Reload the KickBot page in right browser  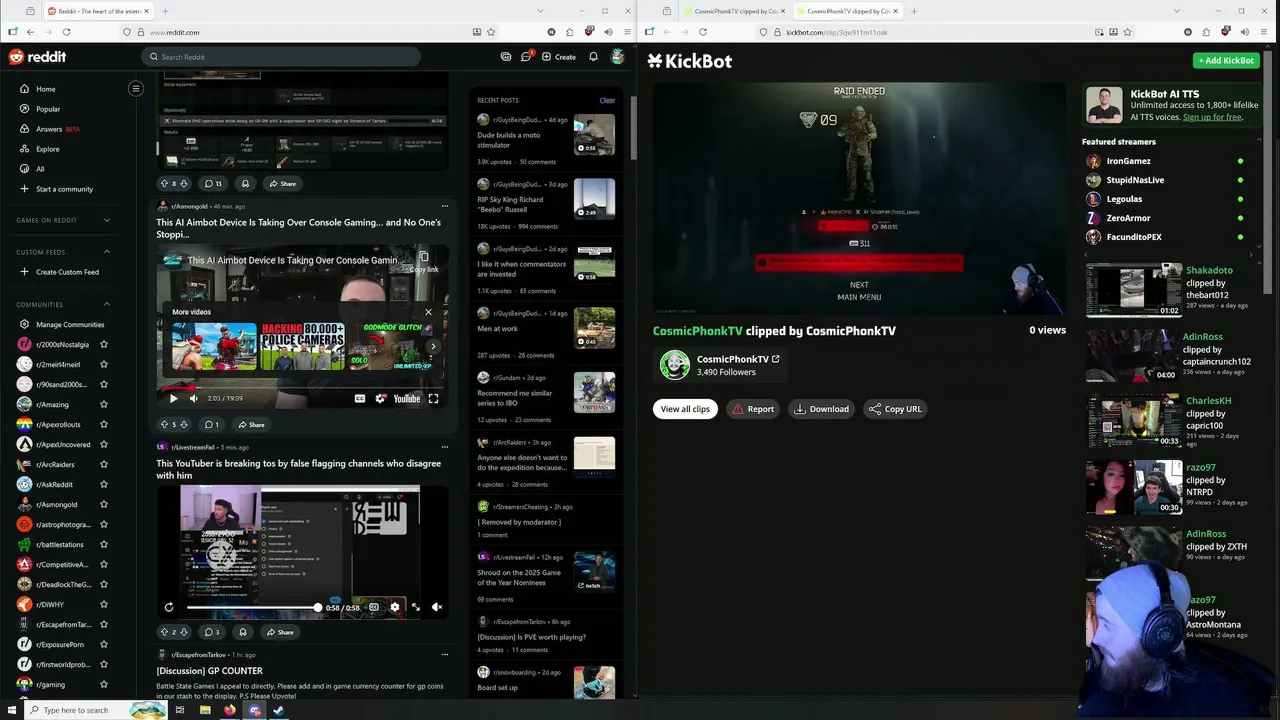tap(703, 32)
